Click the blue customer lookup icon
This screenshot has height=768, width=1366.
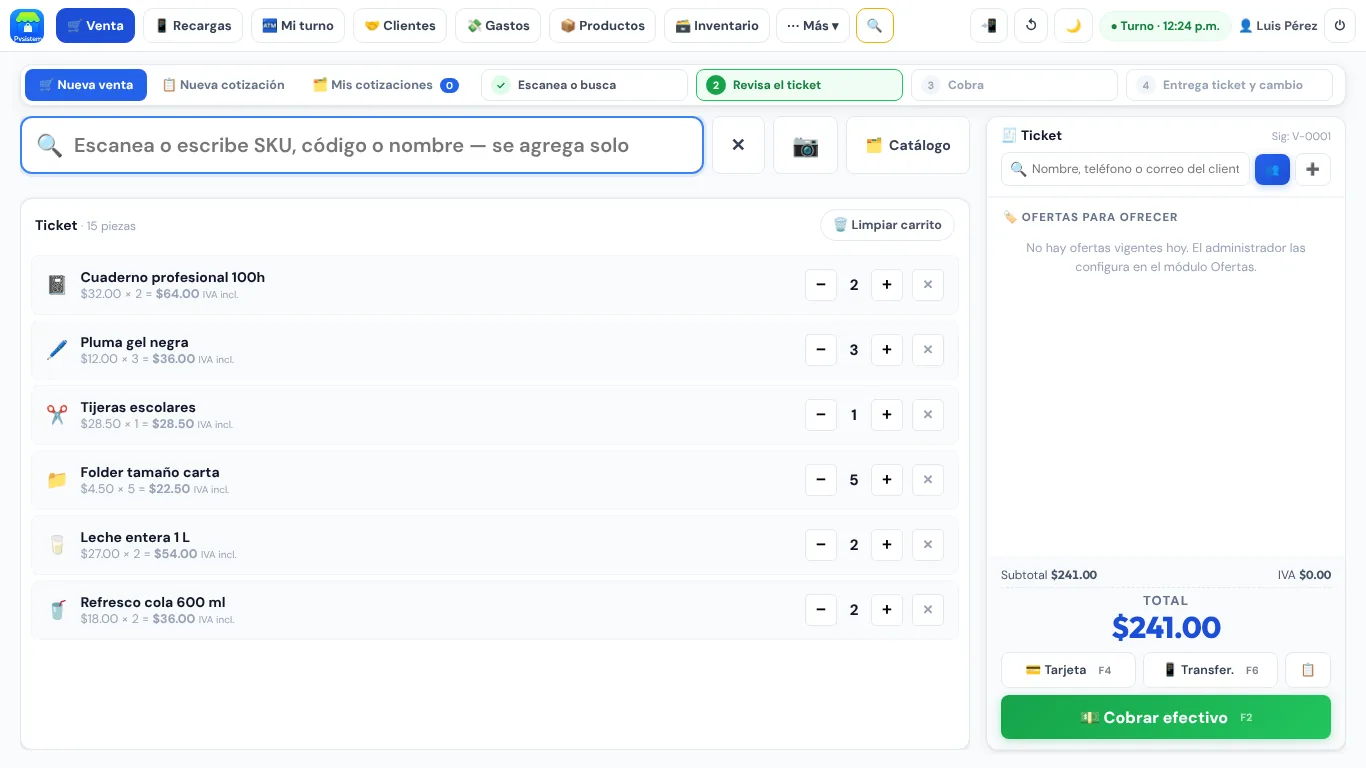1272,169
